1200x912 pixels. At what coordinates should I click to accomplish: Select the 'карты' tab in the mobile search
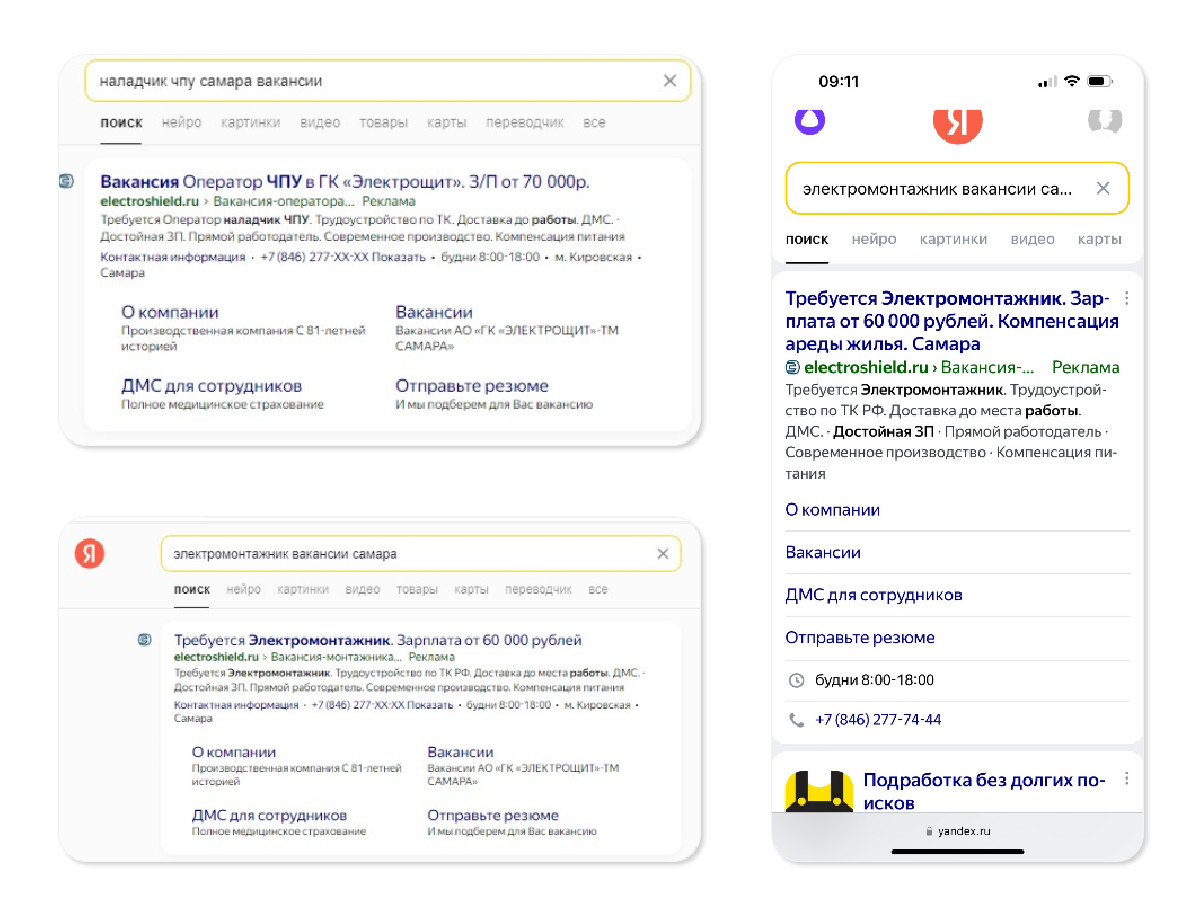pos(1100,239)
